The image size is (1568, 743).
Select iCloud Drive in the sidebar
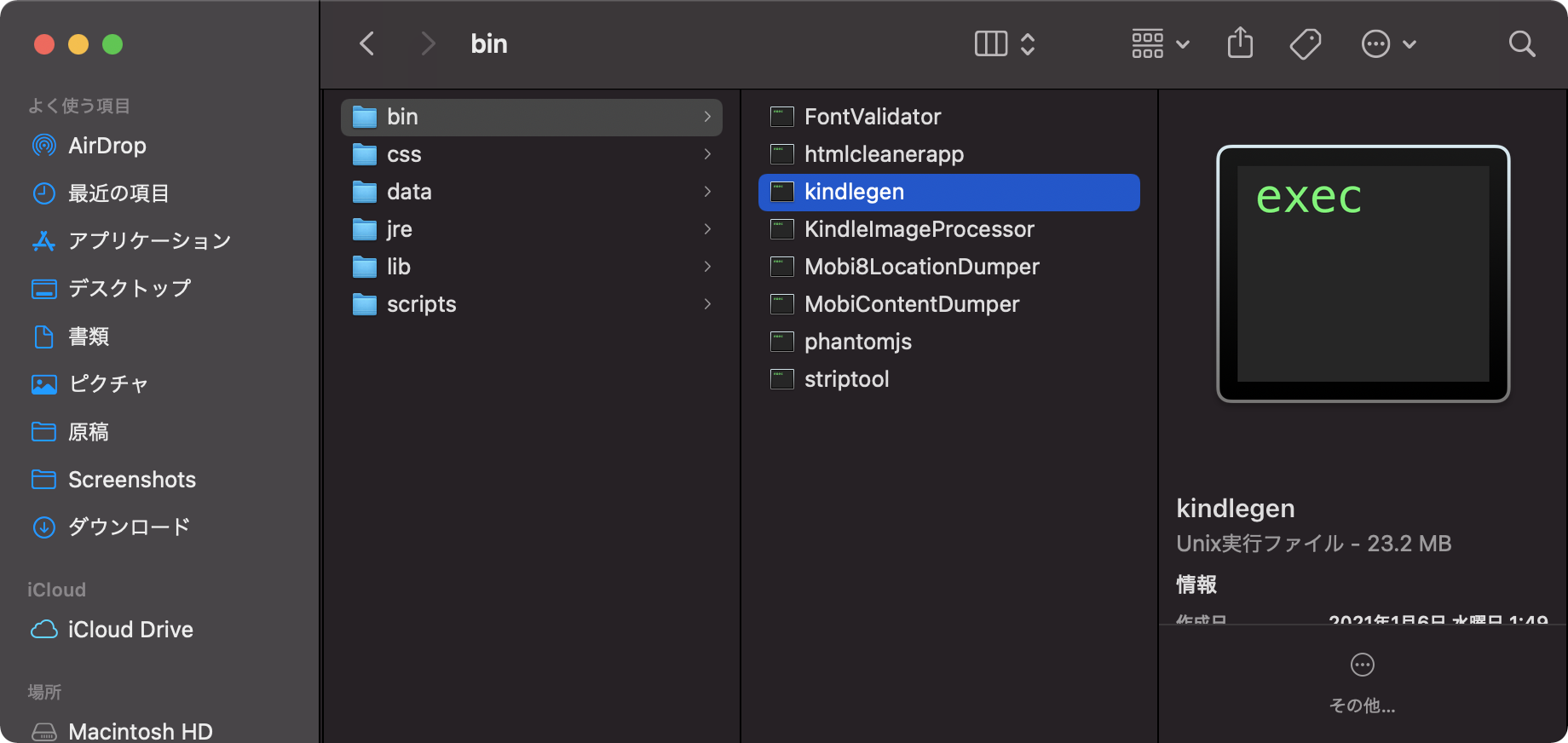coord(130,630)
